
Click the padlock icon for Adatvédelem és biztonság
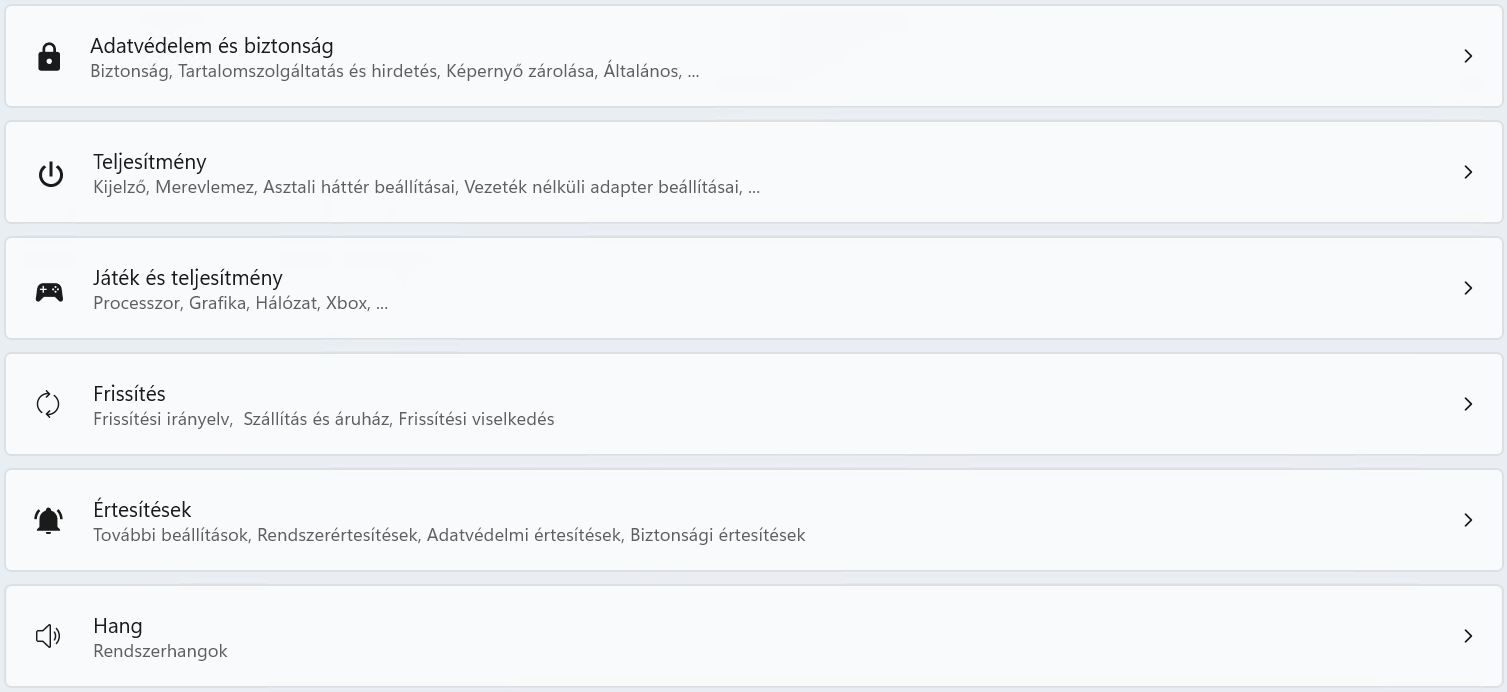click(48, 57)
